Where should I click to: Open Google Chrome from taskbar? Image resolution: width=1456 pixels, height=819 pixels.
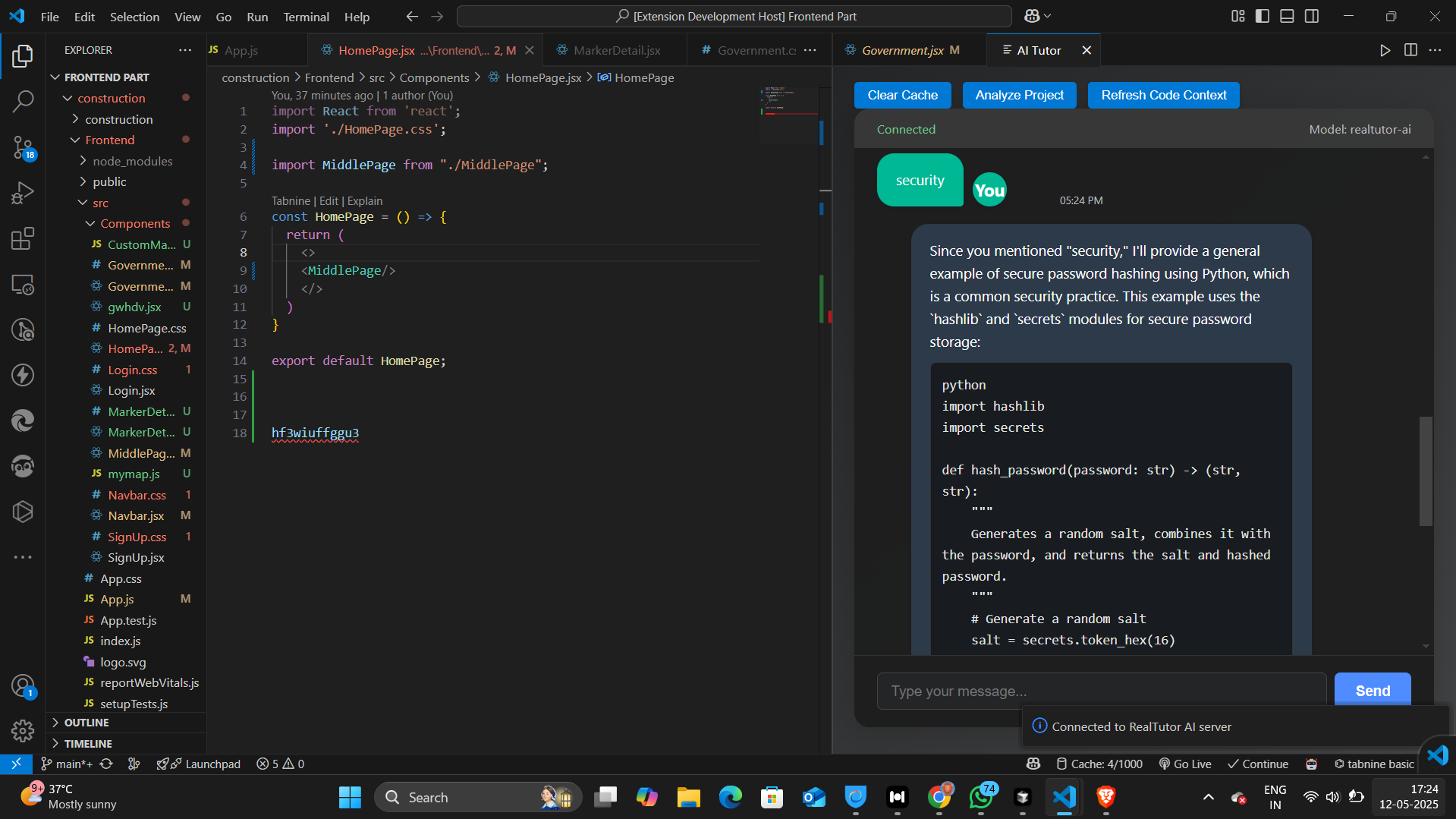coord(939,797)
